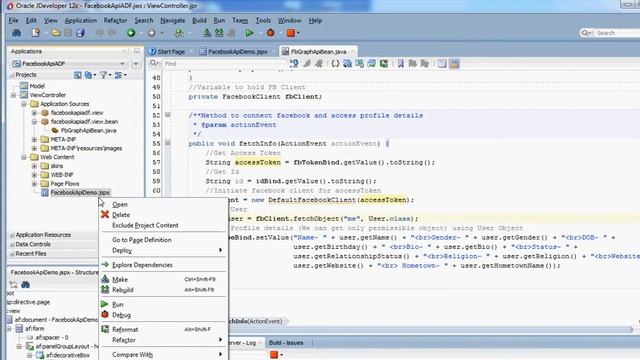Click the braces code-block icon in editor toolbar
Screen dimensions: 640x360
pos(335,63)
